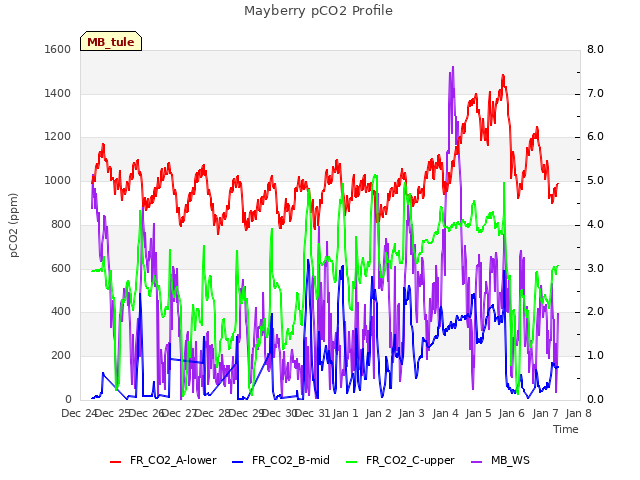Select the 7.0 right axis tick label

[x=595, y=93]
